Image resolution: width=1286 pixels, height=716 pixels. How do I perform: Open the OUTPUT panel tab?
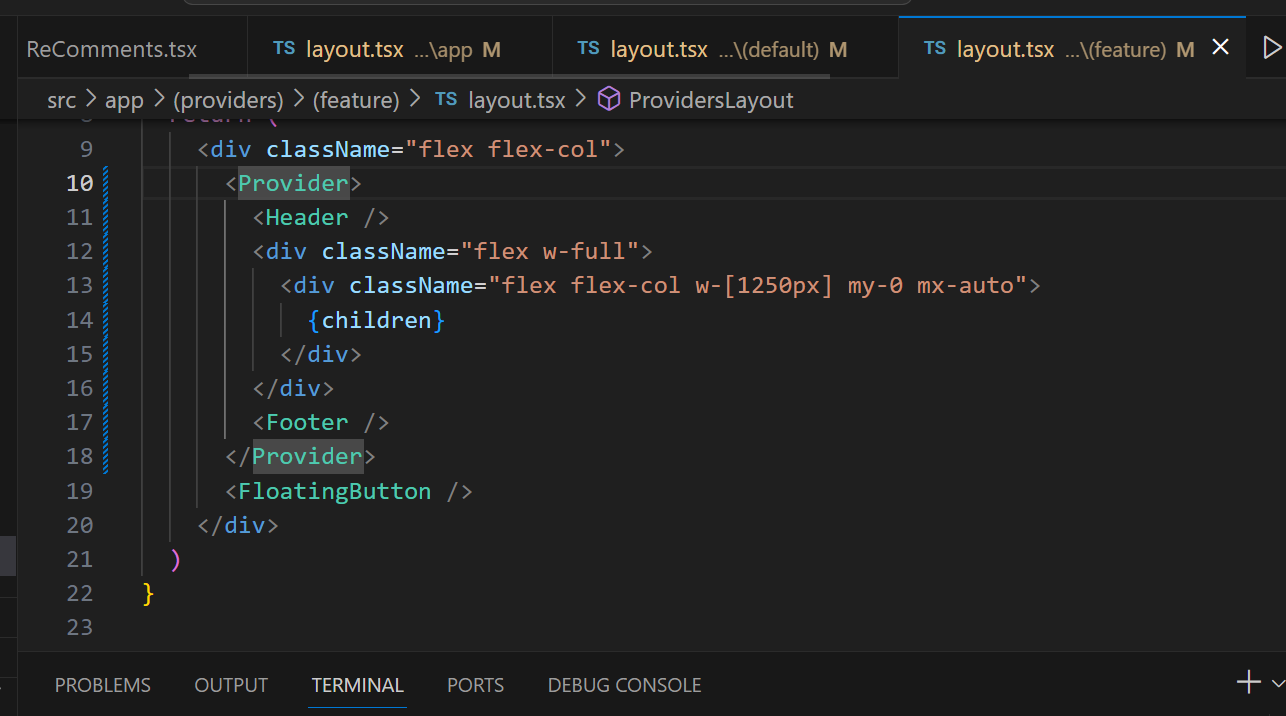[231, 685]
